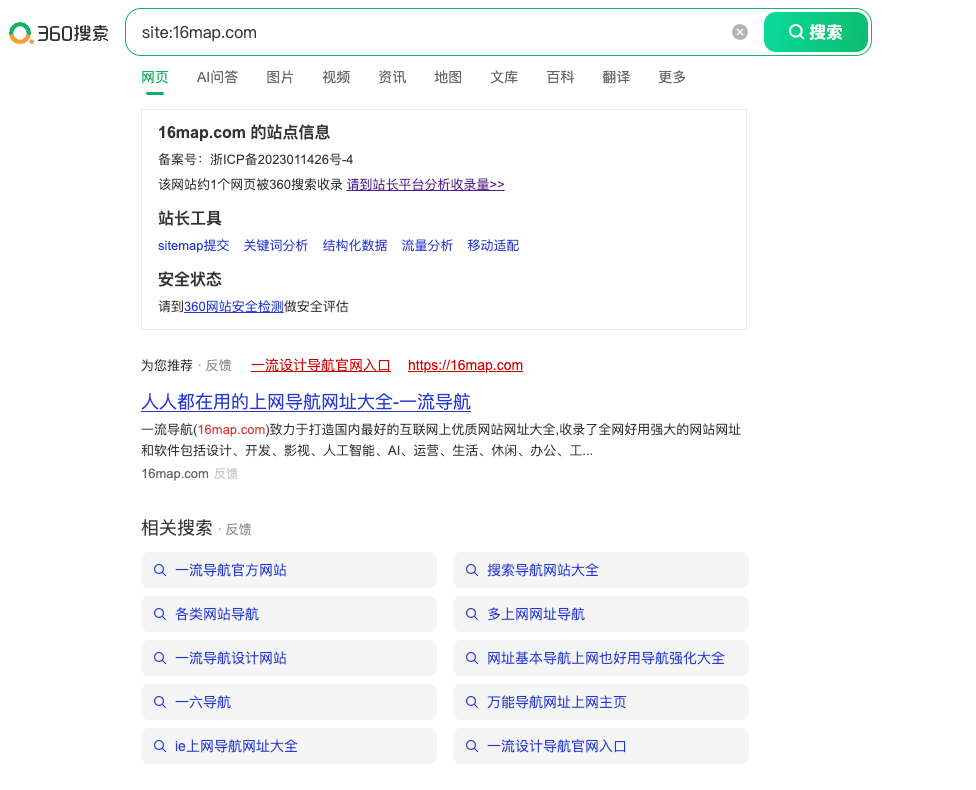Screen dimensions: 976x790
Task: Click the 16map.com green URL text under result
Action: coord(175,474)
